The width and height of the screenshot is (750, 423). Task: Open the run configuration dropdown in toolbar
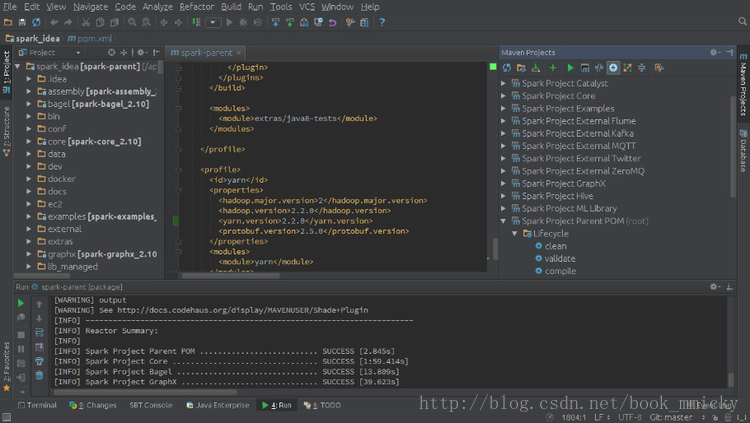[x=213, y=22]
